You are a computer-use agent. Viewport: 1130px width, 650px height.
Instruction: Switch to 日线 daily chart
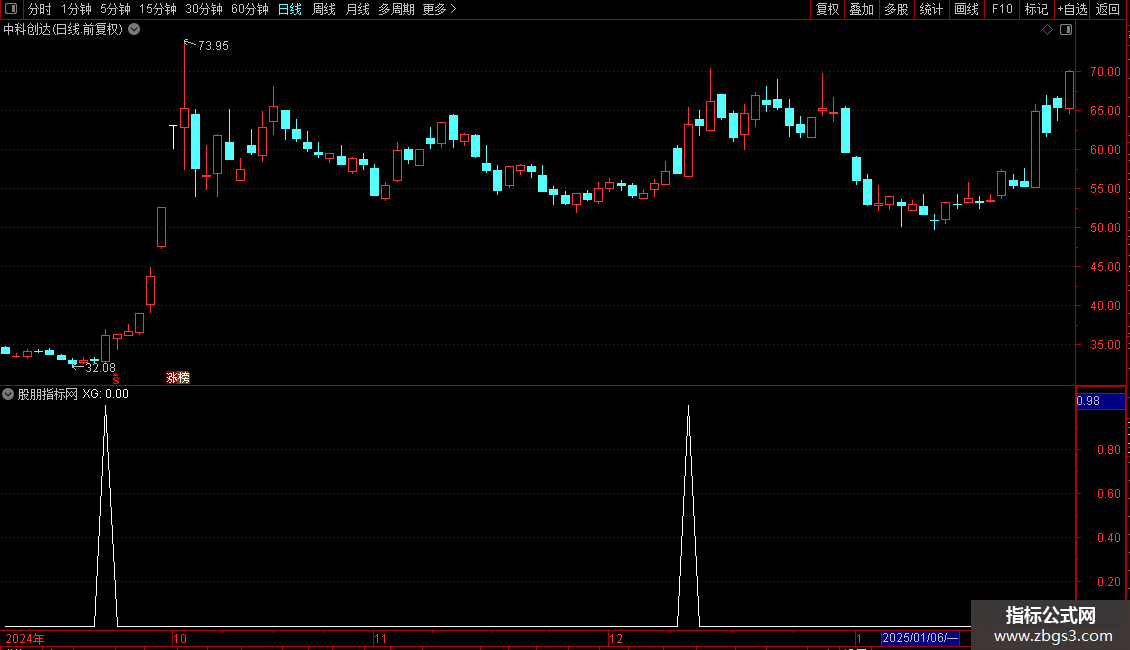point(290,9)
